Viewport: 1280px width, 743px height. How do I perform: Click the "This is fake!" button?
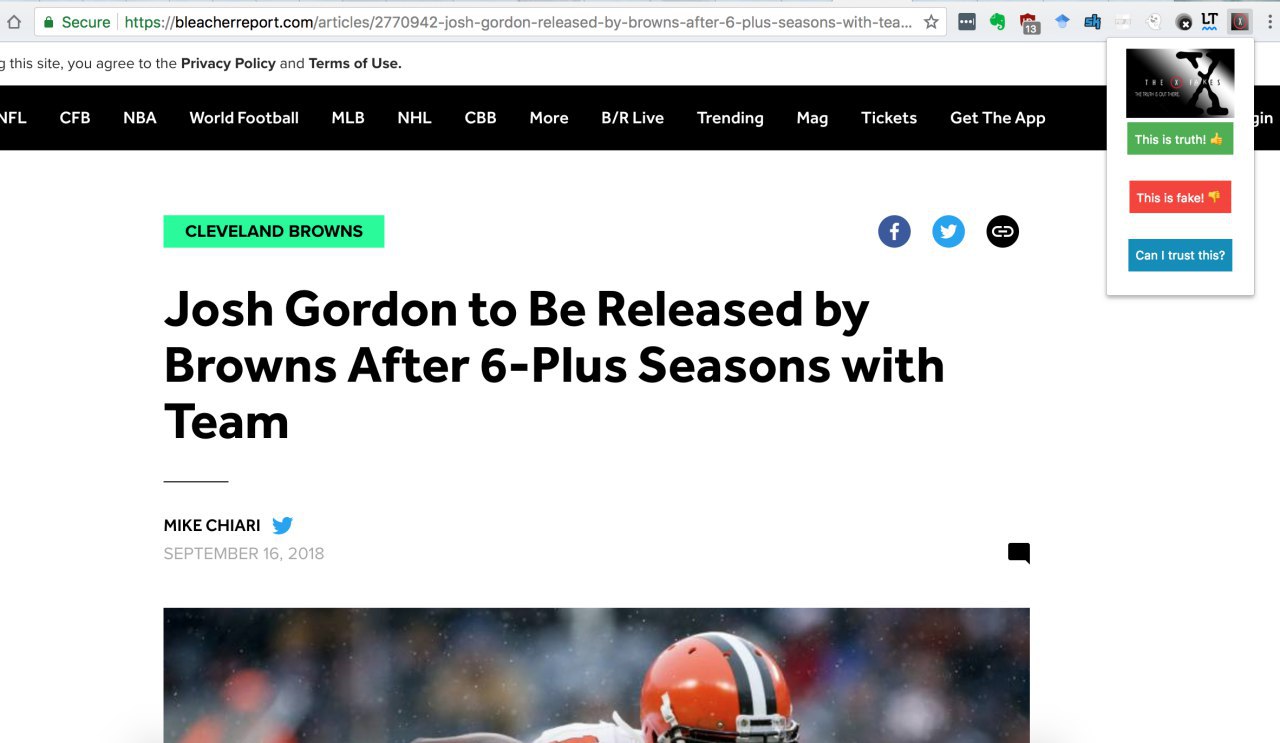pos(1180,197)
